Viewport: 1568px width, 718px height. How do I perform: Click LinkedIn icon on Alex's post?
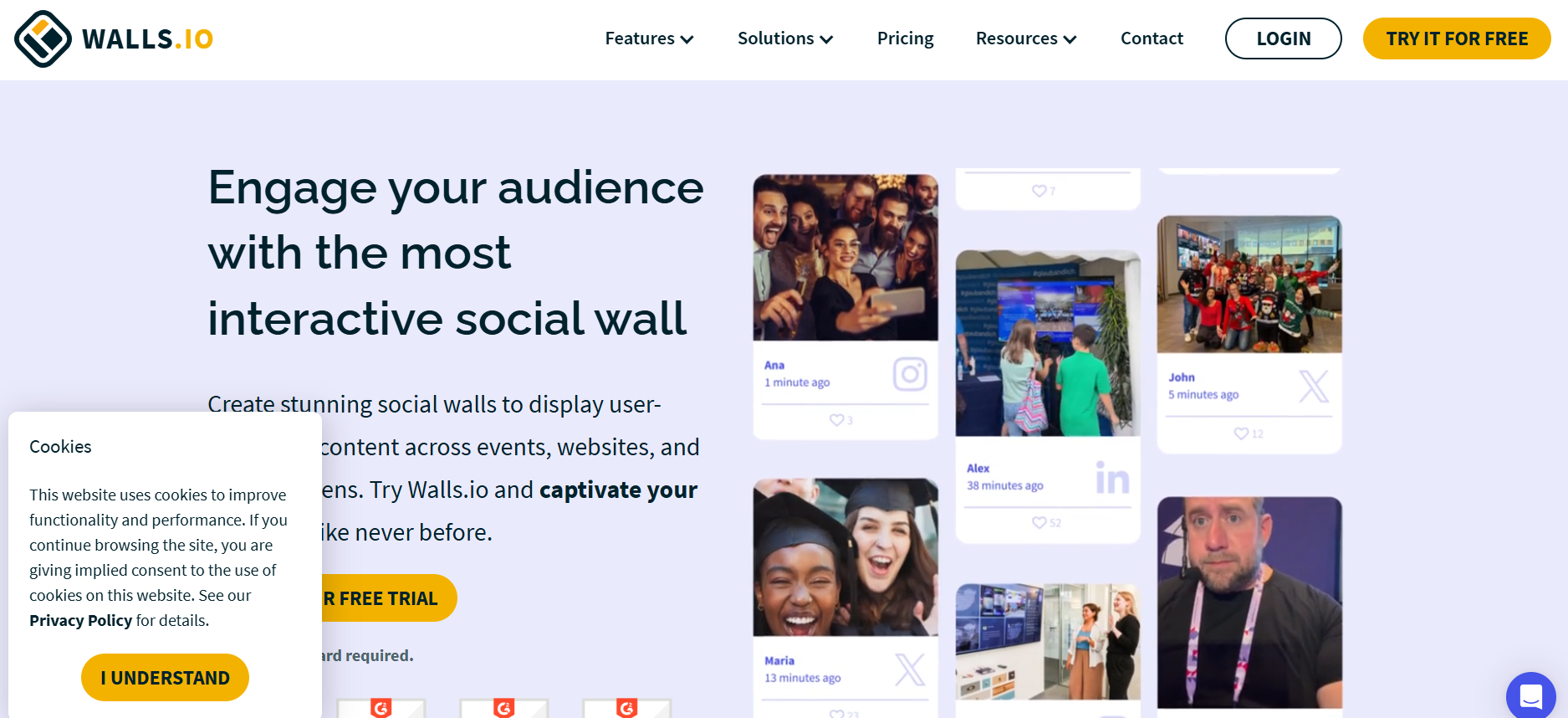click(1112, 477)
